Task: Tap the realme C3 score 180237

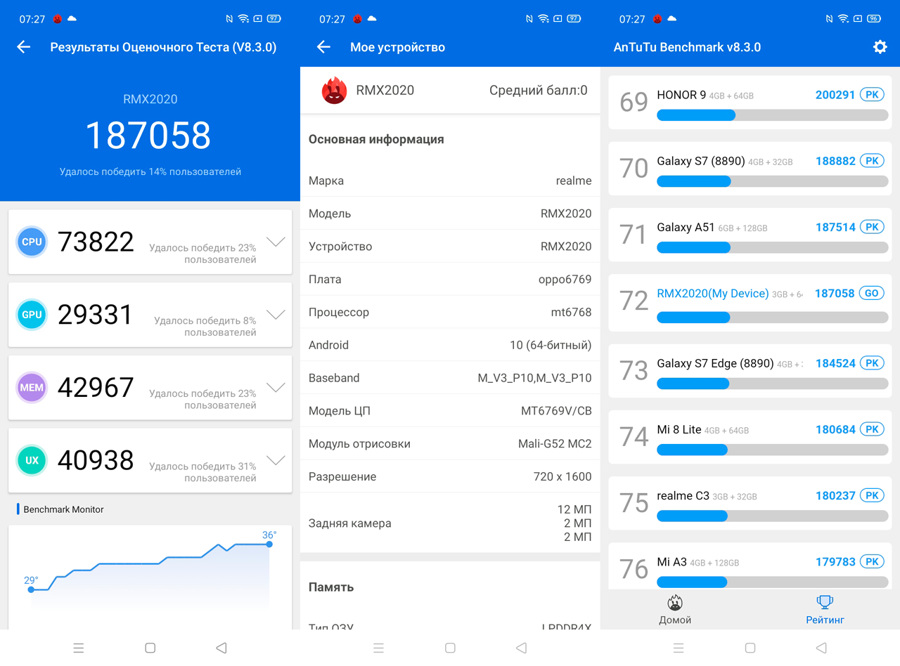Action: click(835, 495)
